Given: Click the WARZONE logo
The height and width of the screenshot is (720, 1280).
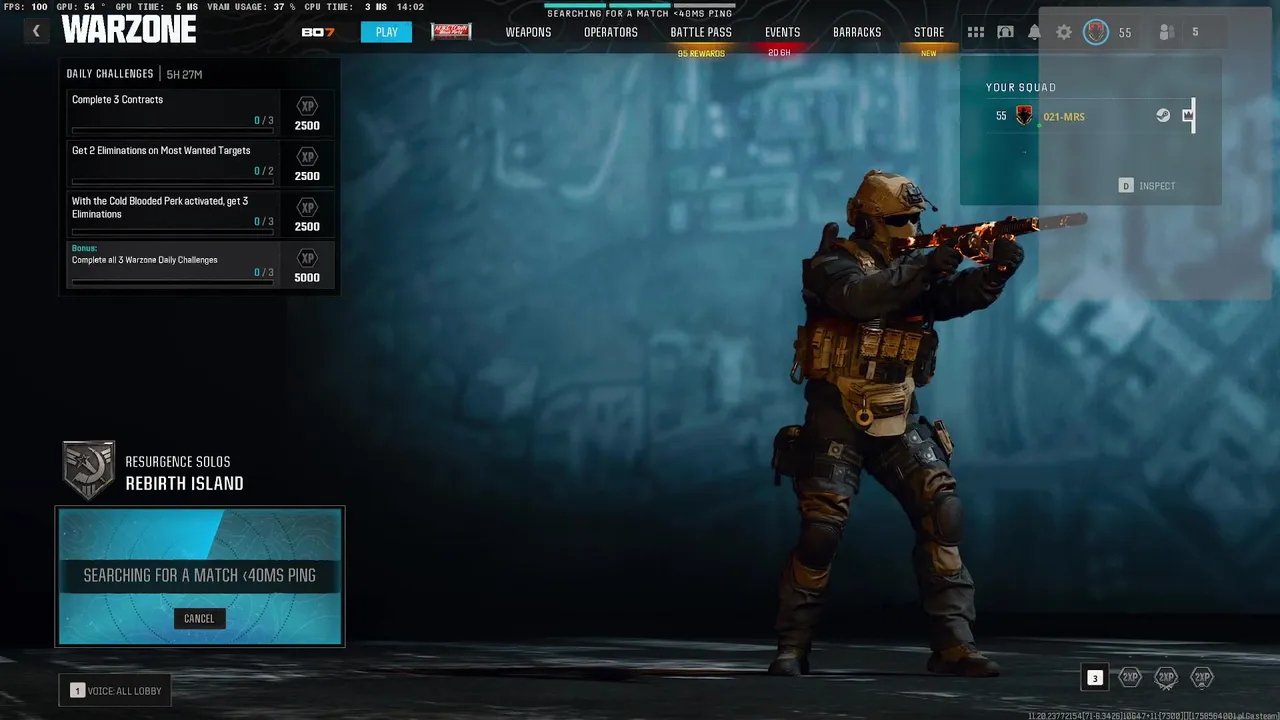Looking at the screenshot, I should pyautogui.click(x=129, y=30).
